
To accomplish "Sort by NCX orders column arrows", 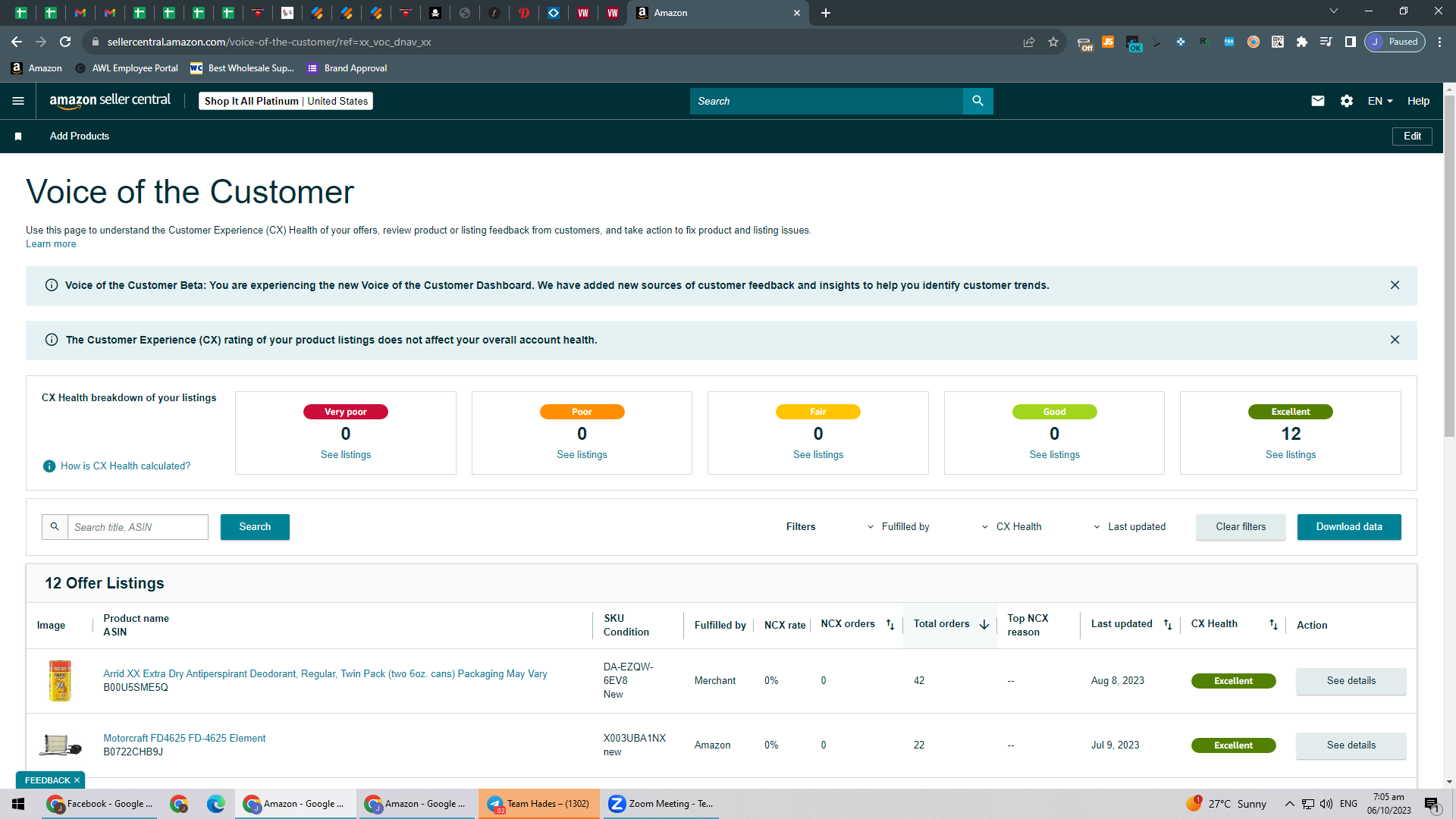I will coord(890,625).
